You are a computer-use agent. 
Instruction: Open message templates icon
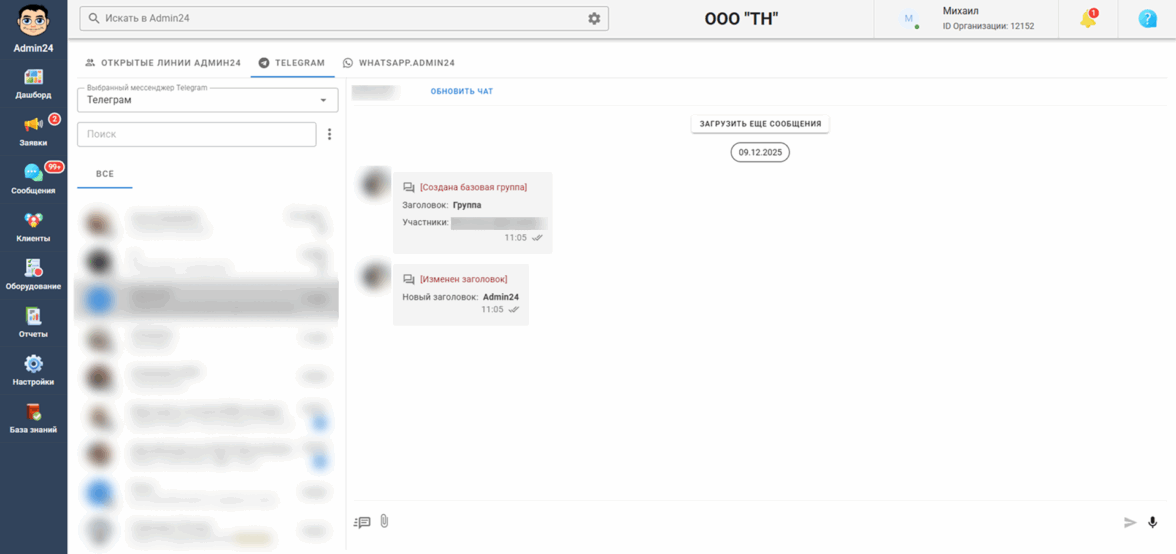[362, 522]
